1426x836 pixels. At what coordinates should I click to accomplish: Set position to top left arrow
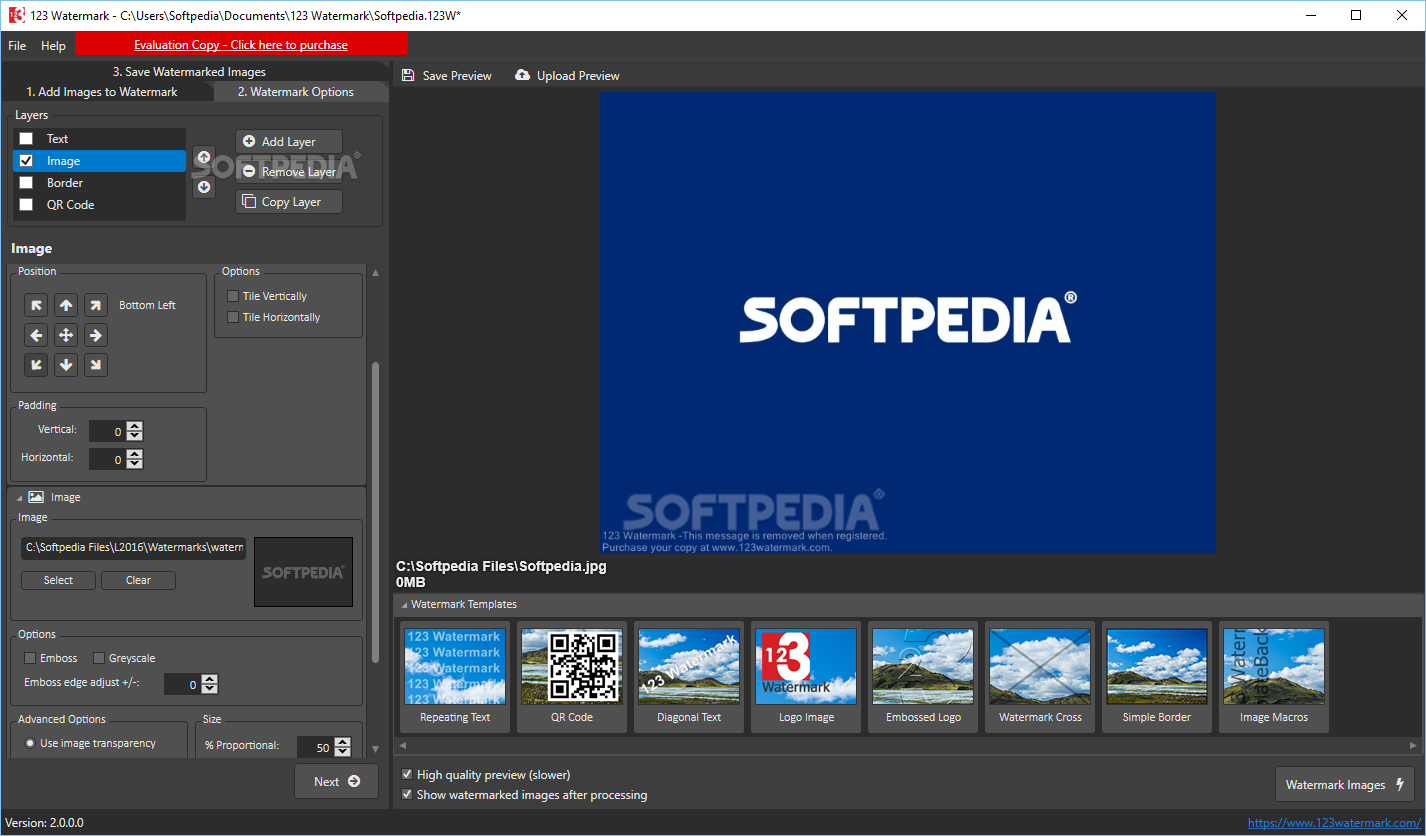point(36,305)
